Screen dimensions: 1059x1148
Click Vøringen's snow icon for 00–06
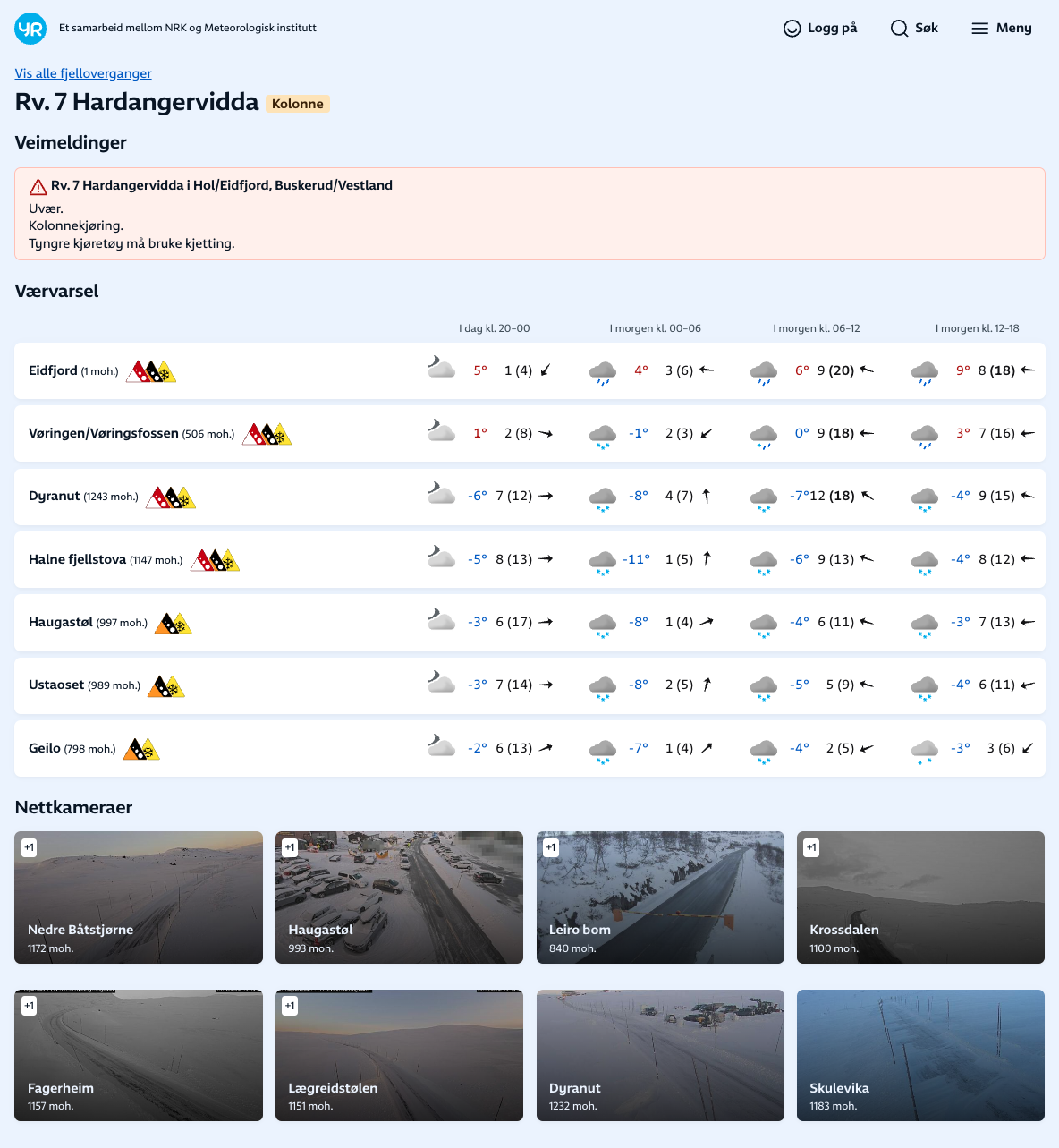tap(602, 436)
